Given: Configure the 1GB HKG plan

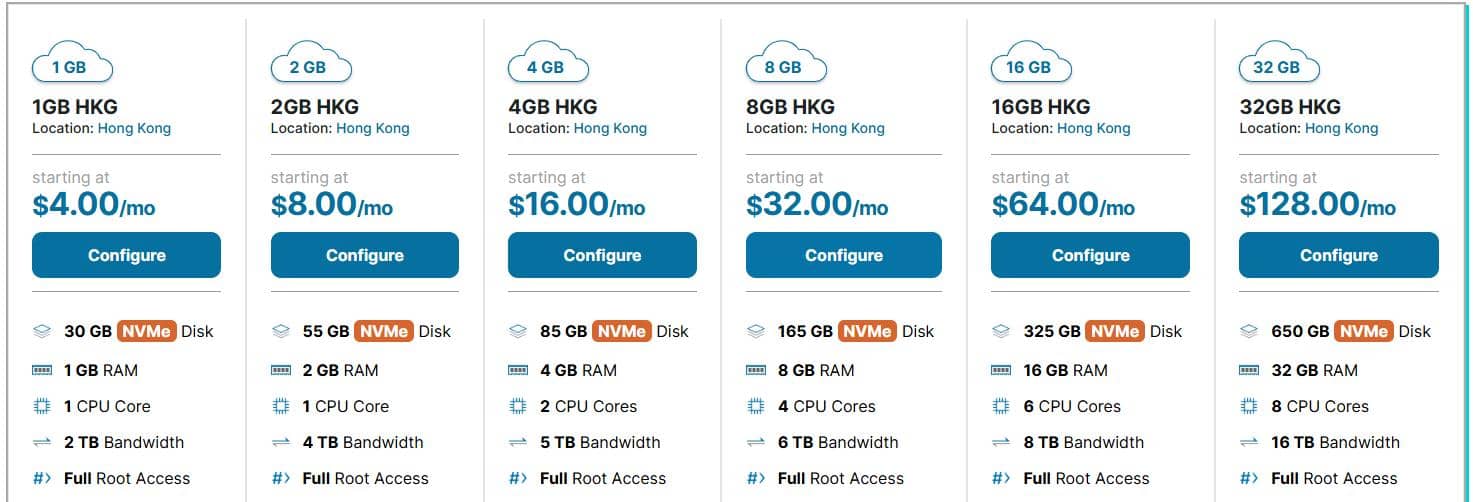Looking at the screenshot, I should coord(126,255).
